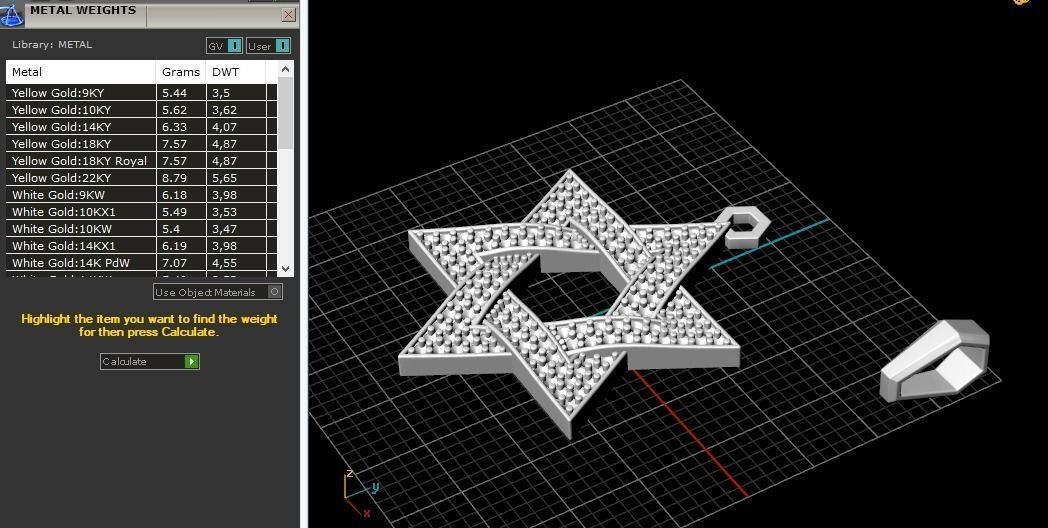Viewport: 1048px width, 528px height.
Task: Click the green Calculate play arrow
Action: coord(192,362)
